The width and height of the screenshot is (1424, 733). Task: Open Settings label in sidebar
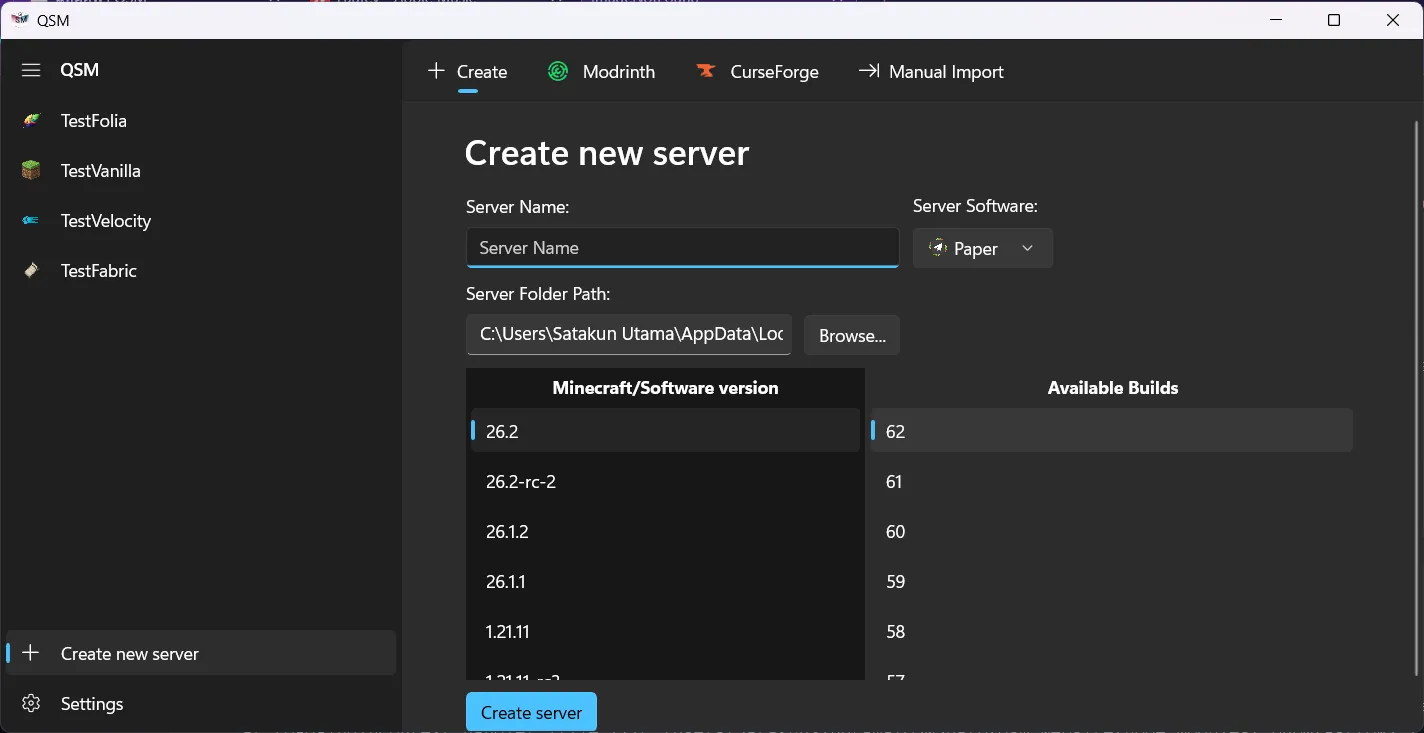[x=92, y=704]
